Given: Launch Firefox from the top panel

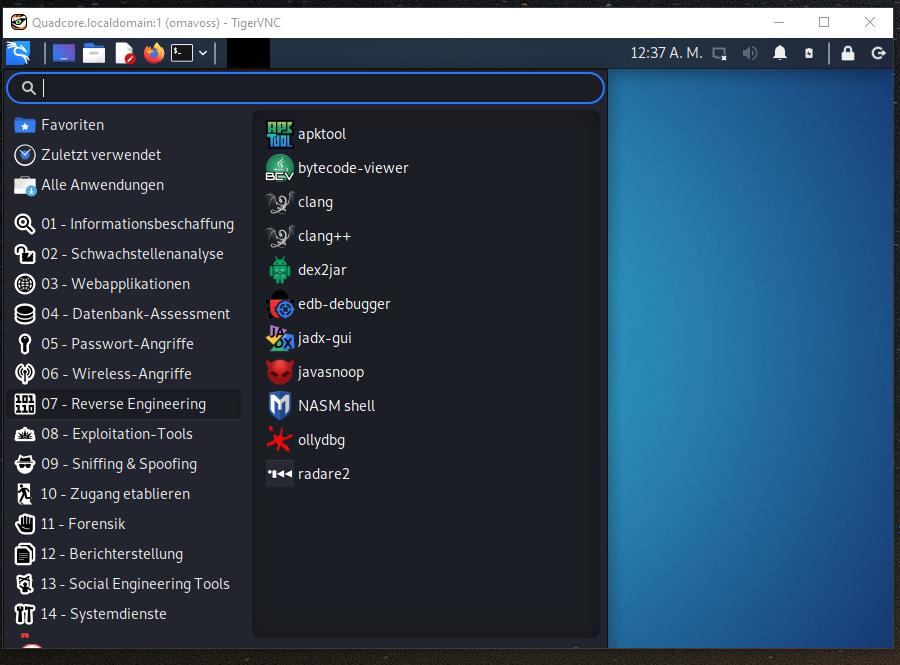Looking at the screenshot, I should pos(154,53).
